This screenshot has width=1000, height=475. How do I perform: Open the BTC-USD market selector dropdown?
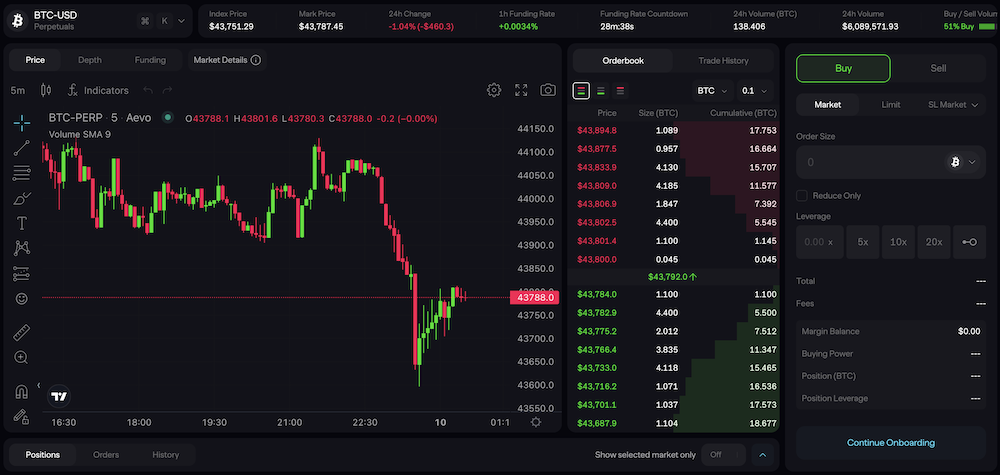pos(181,21)
